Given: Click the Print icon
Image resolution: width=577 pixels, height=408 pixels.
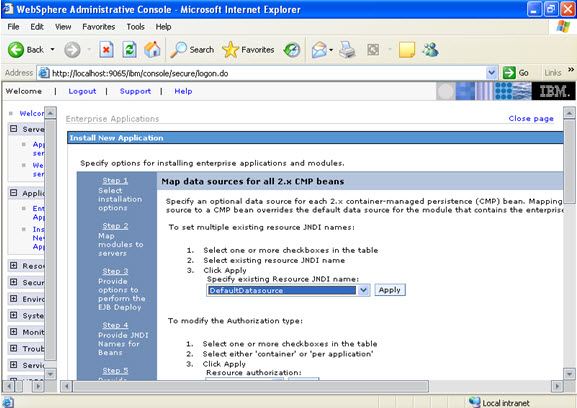Looking at the screenshot, I should [x=347, y=50].
